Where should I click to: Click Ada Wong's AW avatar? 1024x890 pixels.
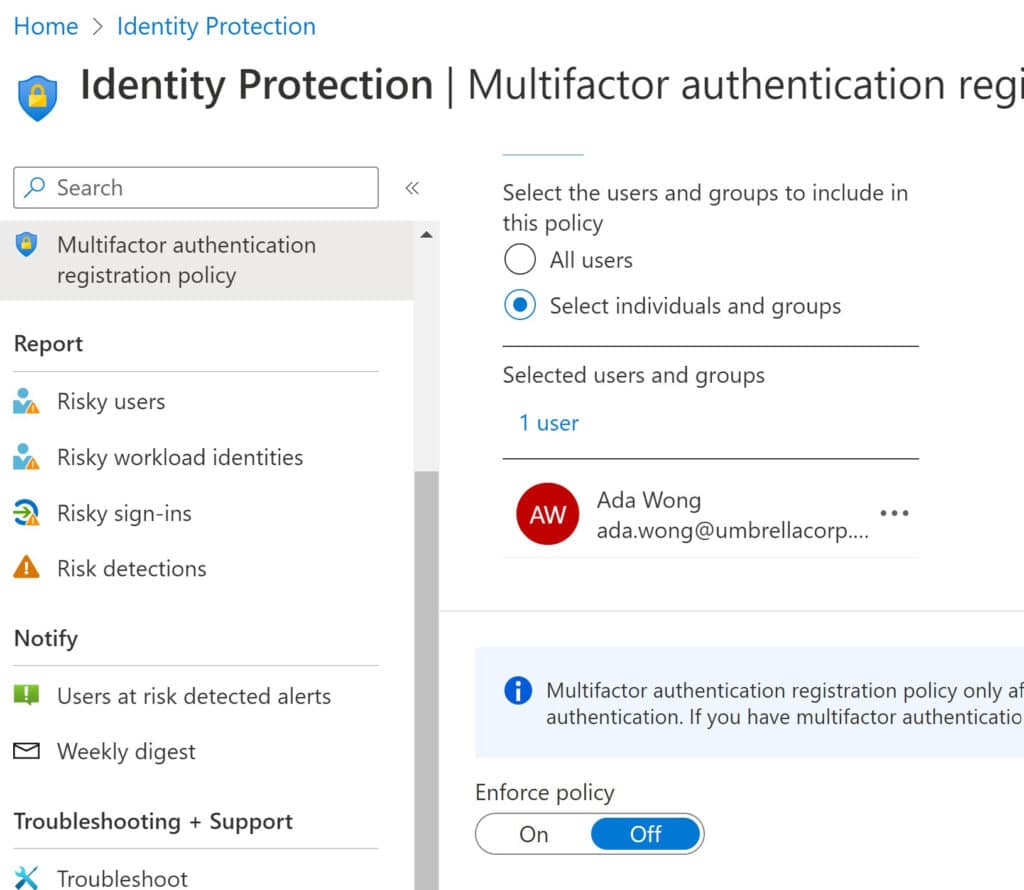[546, 514]
